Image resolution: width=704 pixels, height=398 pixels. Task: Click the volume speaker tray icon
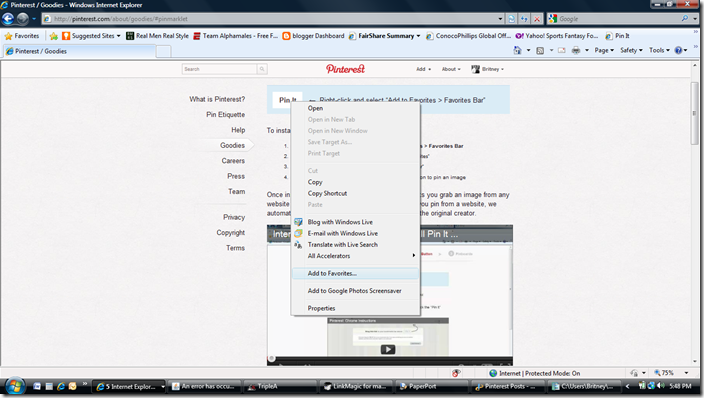coord(660,386)
